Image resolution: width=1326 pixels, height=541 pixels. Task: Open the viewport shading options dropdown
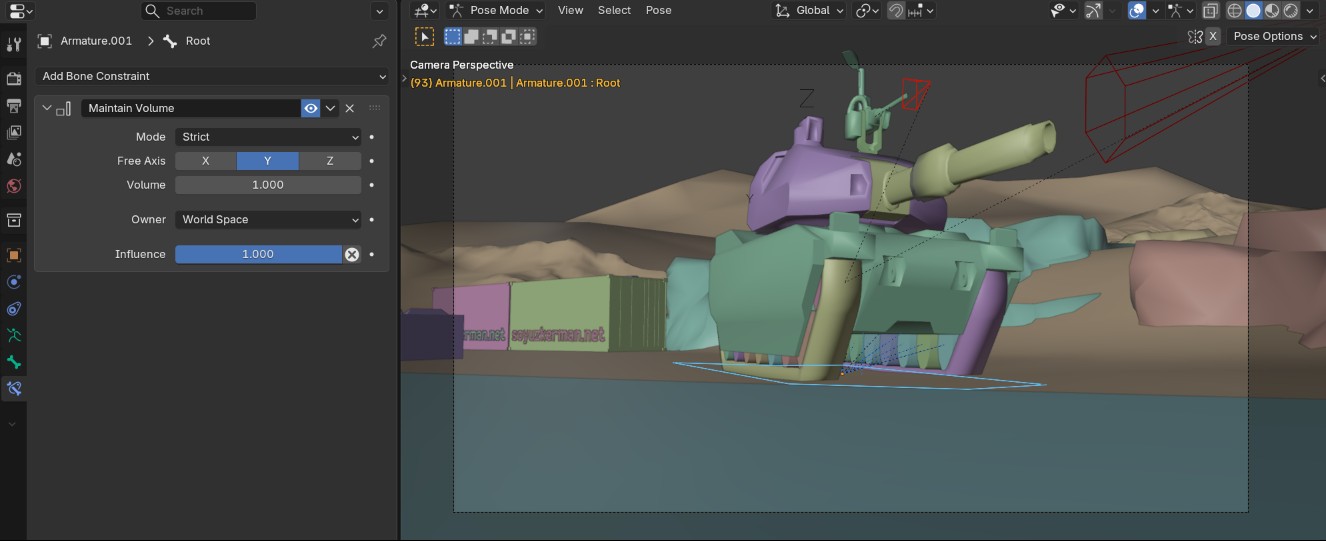(1312, 10)
